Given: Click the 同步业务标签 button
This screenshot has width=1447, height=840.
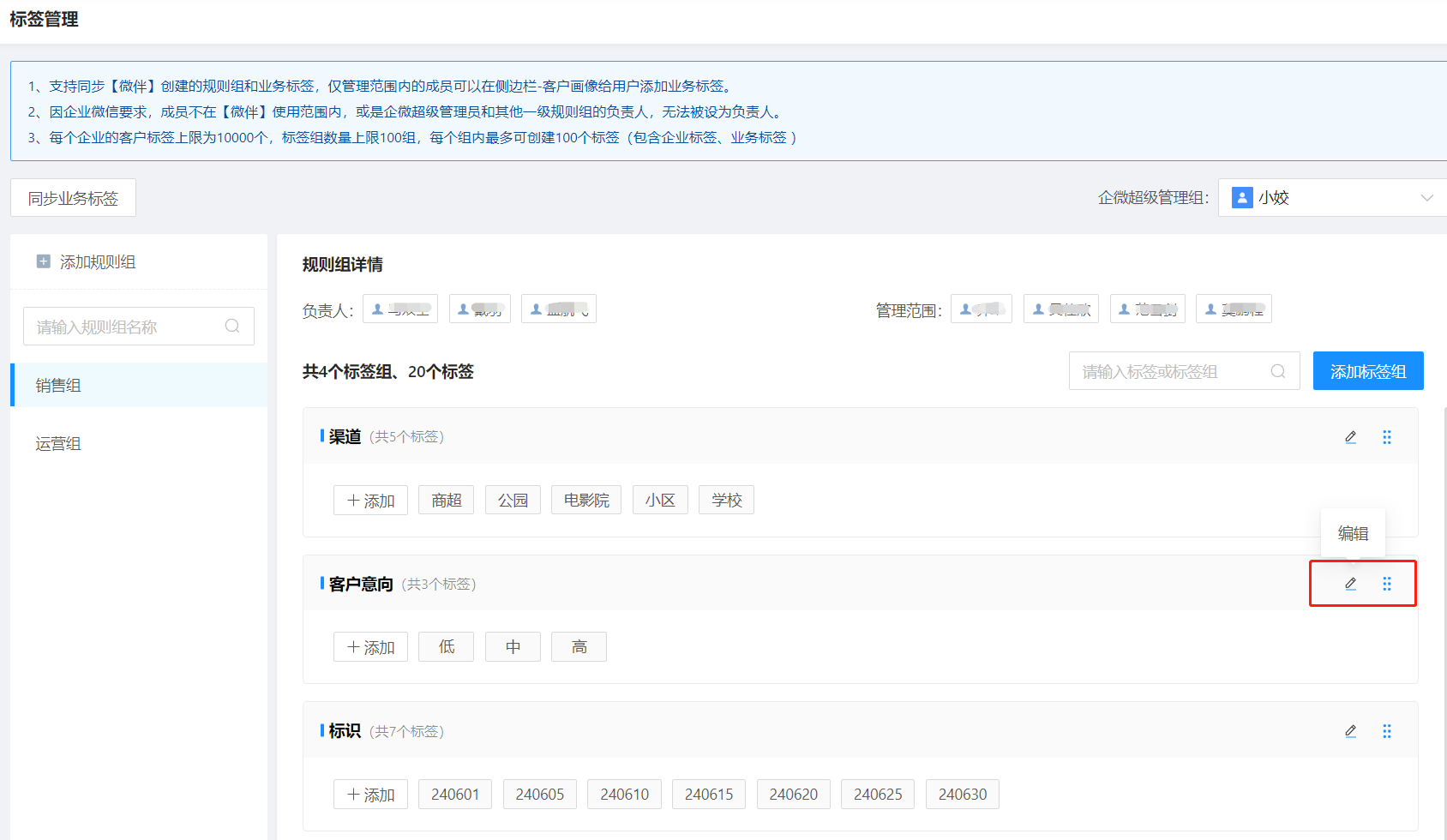Looking at the screenshot, I should pos(73,198).
